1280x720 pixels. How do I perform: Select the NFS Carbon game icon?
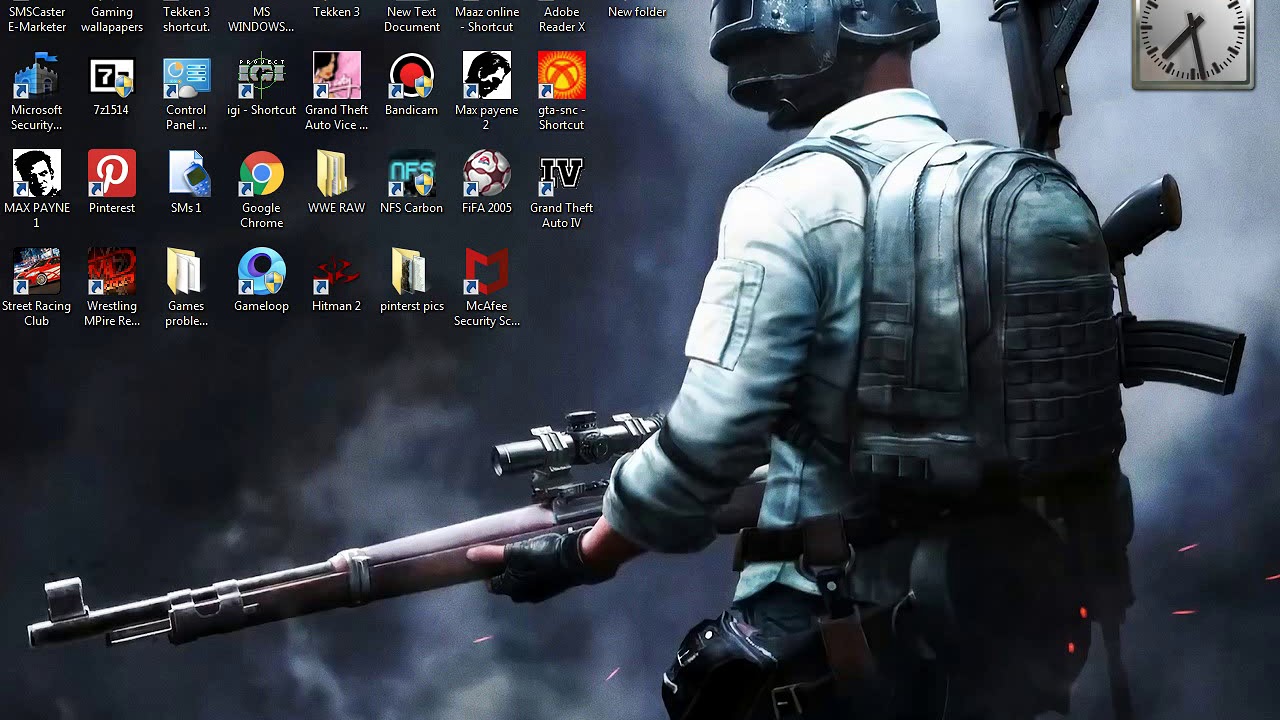tap(411, 175)
